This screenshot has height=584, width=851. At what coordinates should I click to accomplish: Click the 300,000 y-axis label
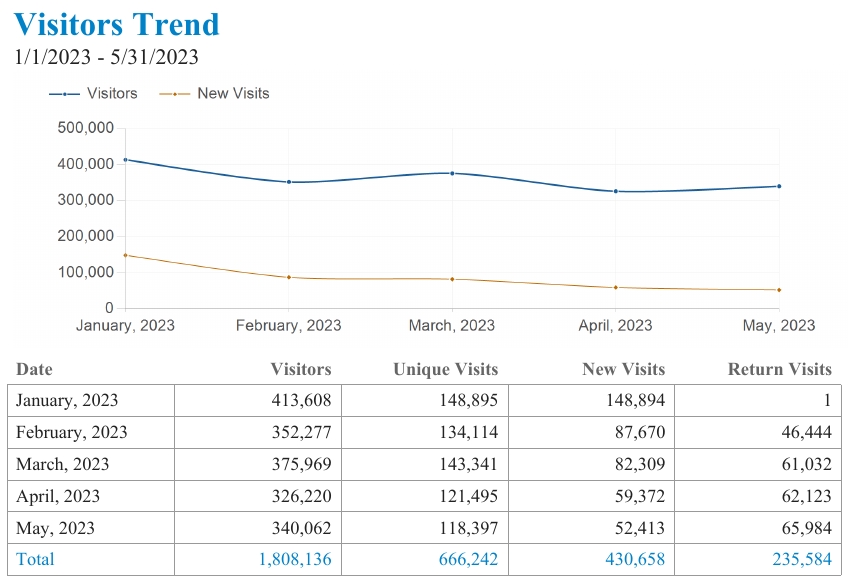click(86, 200)
